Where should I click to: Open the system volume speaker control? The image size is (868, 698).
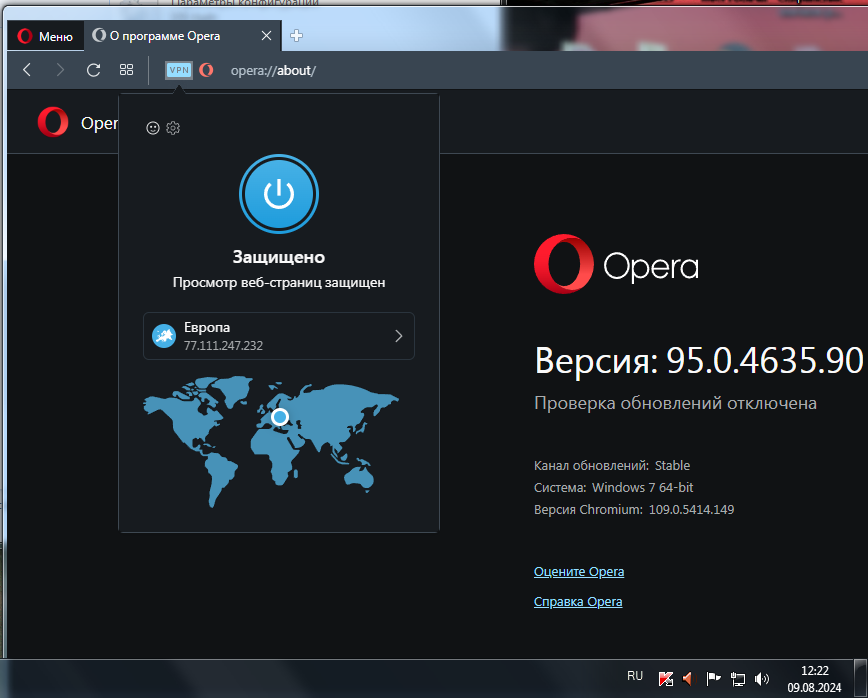pyautogui.click(x=762, y=678)
